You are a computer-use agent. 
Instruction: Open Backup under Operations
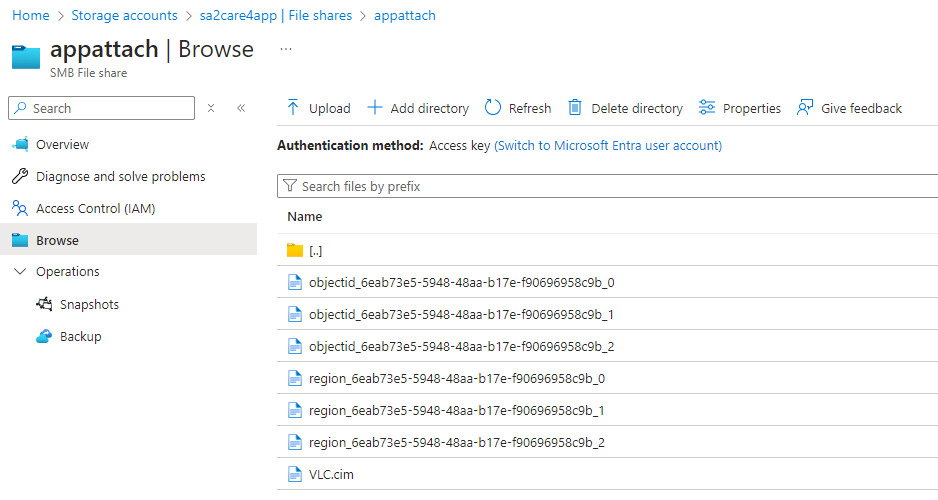click(80, 337)
